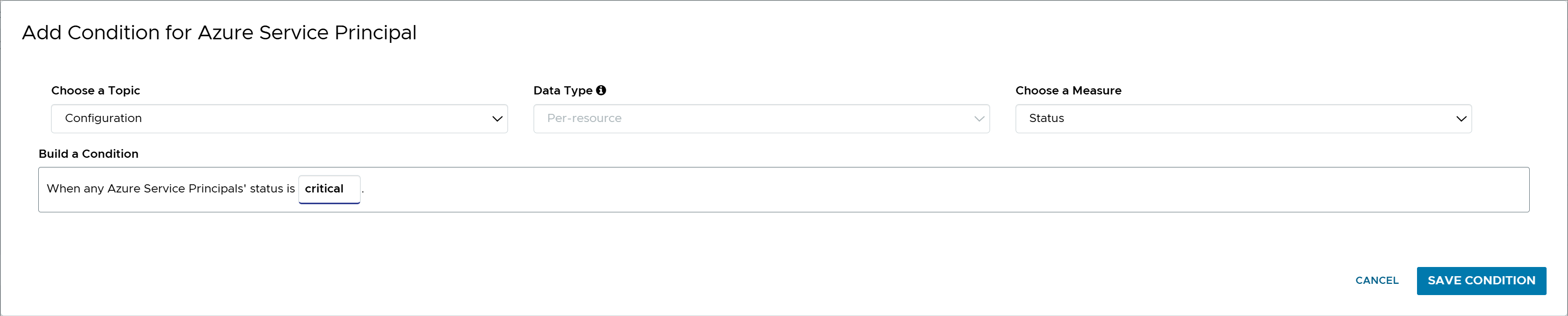Cancel adding the condition

(1376, 280)
